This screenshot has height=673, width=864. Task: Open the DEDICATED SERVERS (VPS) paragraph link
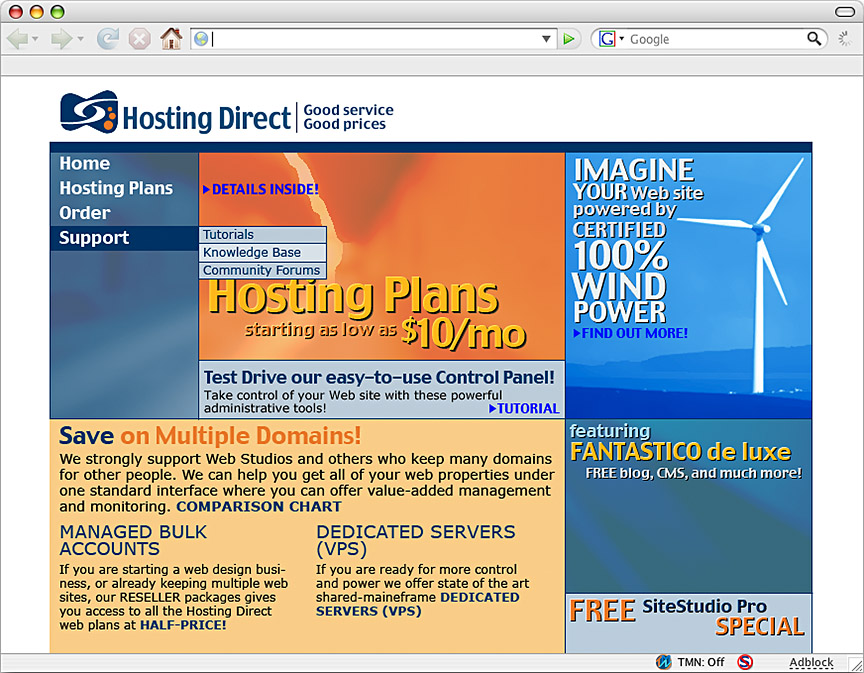tap(417, 604)
